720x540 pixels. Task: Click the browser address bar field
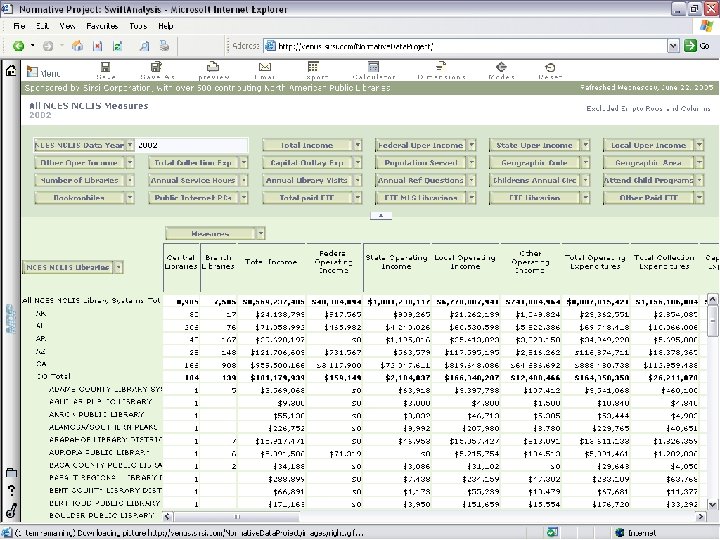[x=450, y=46]
